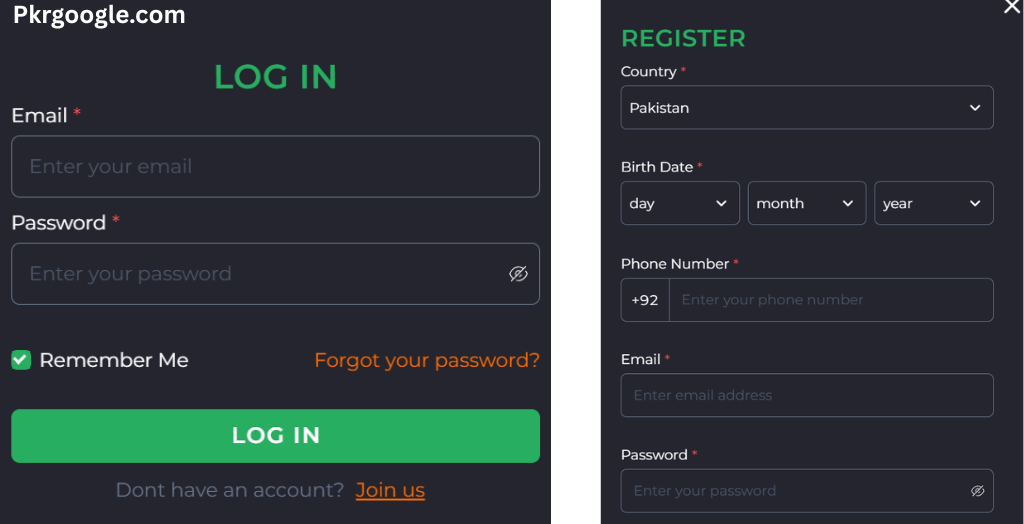The height and width of the screenshot is (524, 1024).
Task: Click the register email address field
Action: pyautogui.click(x=806, y=395)
